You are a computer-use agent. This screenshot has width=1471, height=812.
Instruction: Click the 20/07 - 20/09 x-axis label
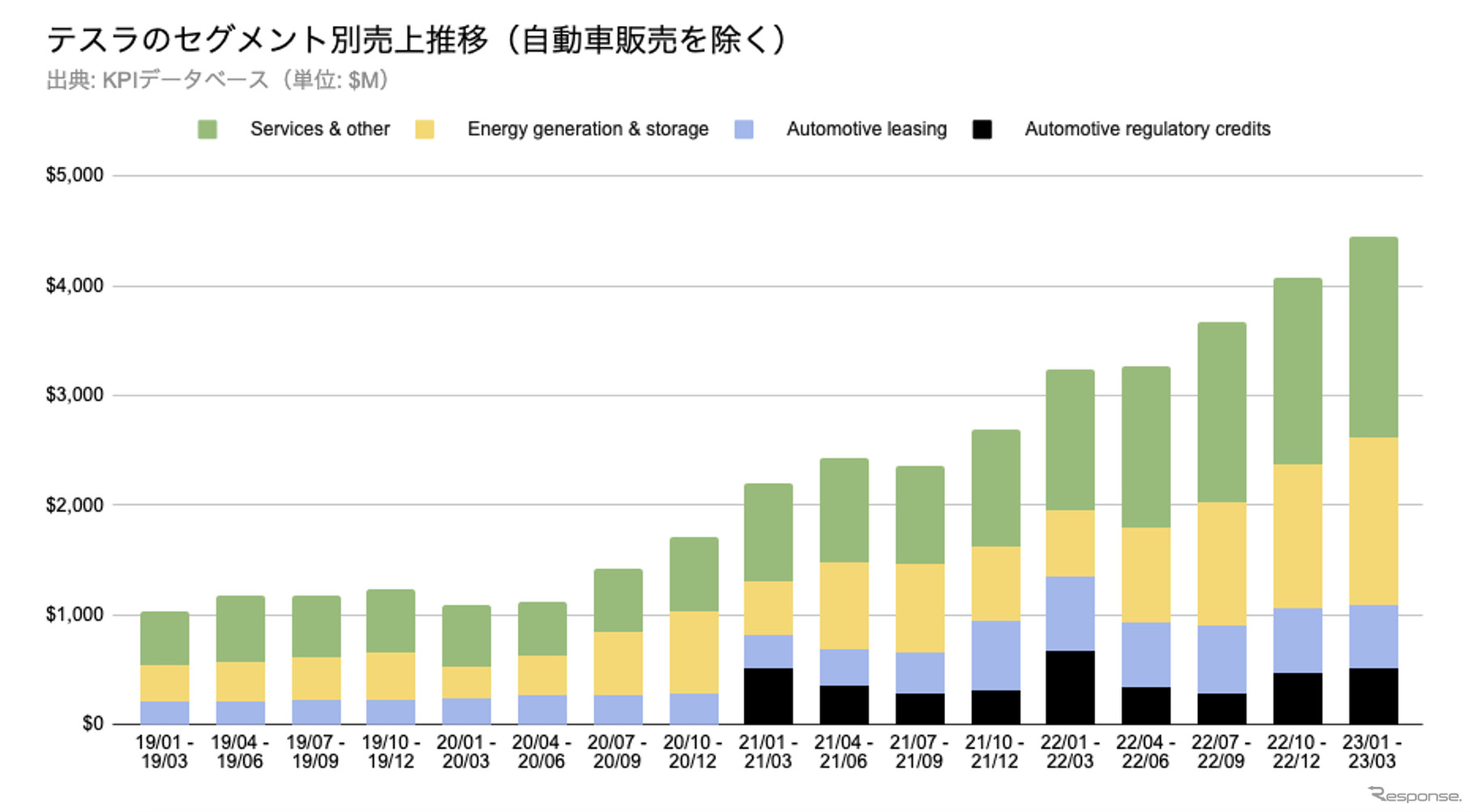618,752
